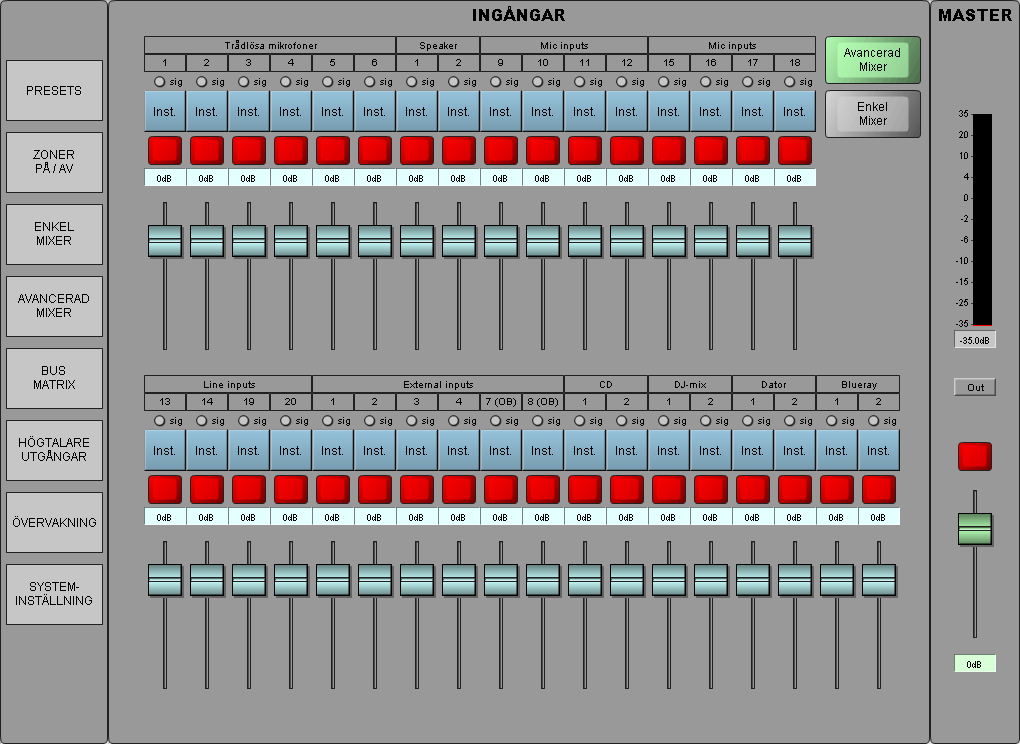Toggle the red master mute button
This screenshot has height=744, width=1020.
click(x=974, y=456)
